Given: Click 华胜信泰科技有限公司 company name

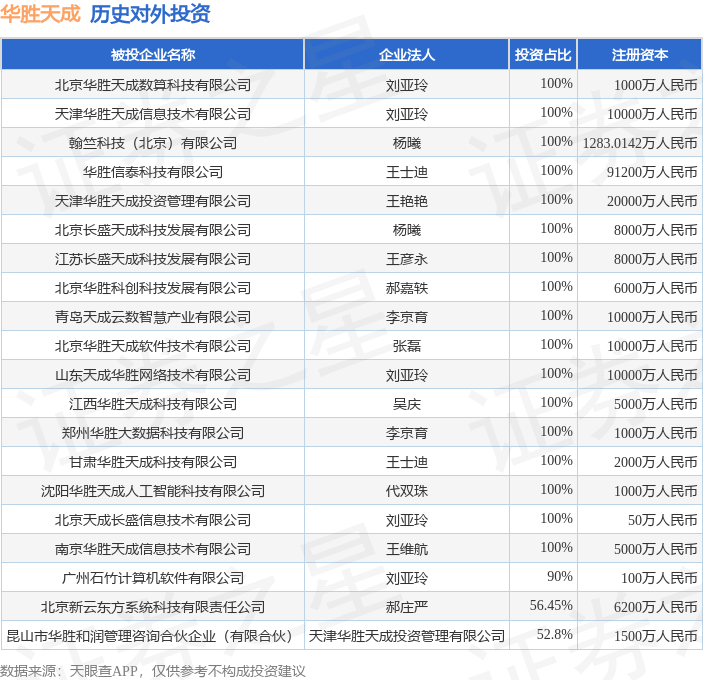Looking at the screenshot, I should (153, 172).
